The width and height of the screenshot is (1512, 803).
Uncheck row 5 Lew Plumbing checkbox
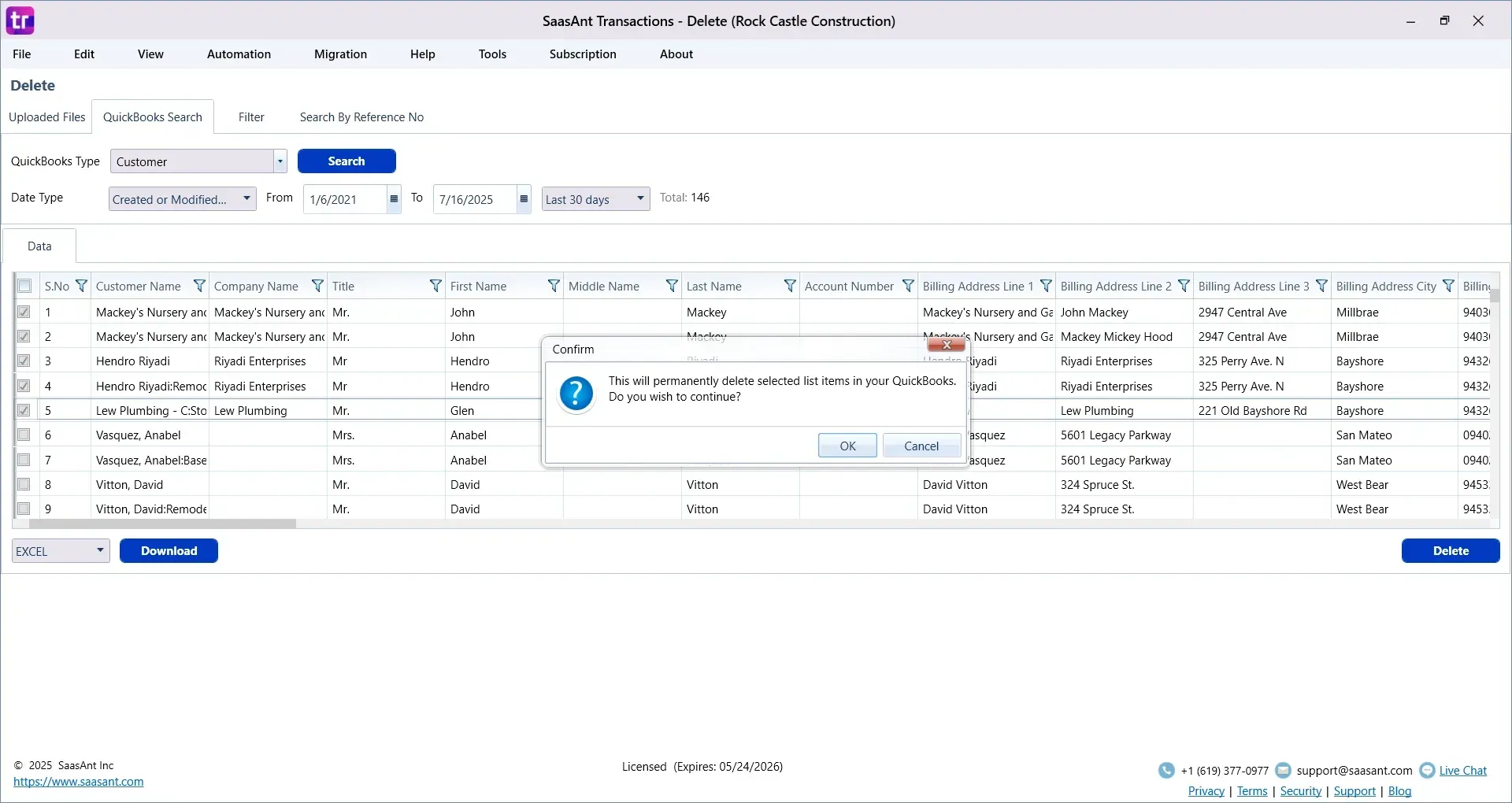(24, 410)
